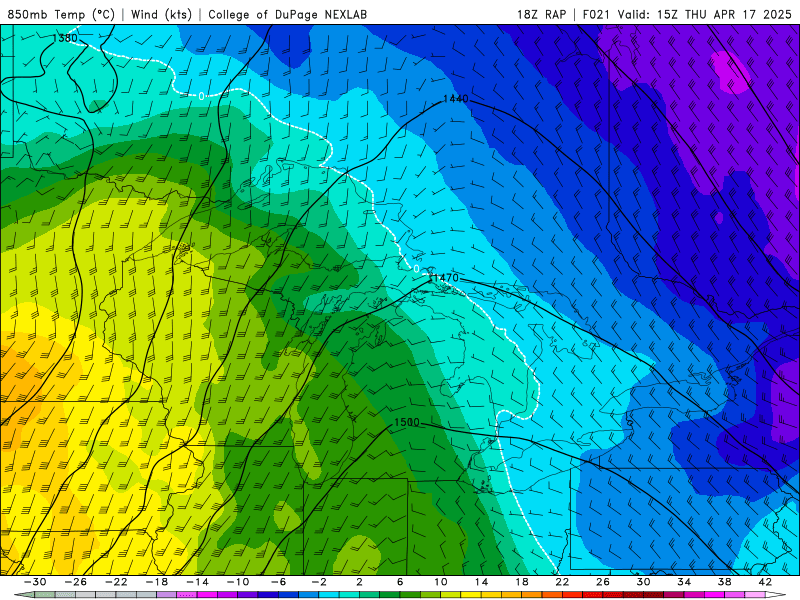Click the "850mb Temp (°C)" title text
This screenshot has width=800, height=600.
pos(61,14)
